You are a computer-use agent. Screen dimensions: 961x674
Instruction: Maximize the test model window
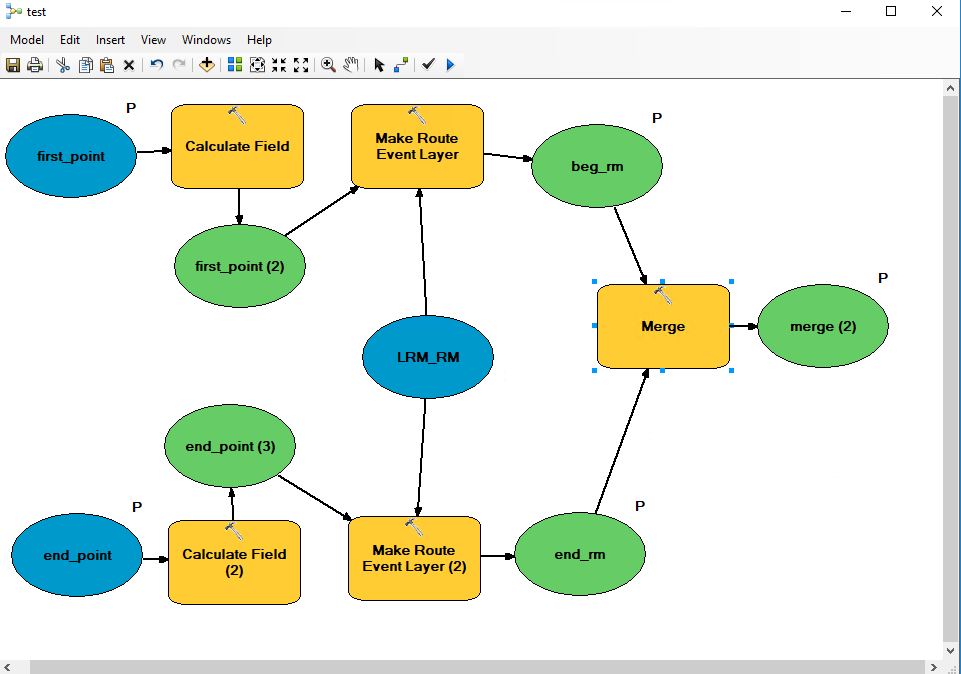891,11
